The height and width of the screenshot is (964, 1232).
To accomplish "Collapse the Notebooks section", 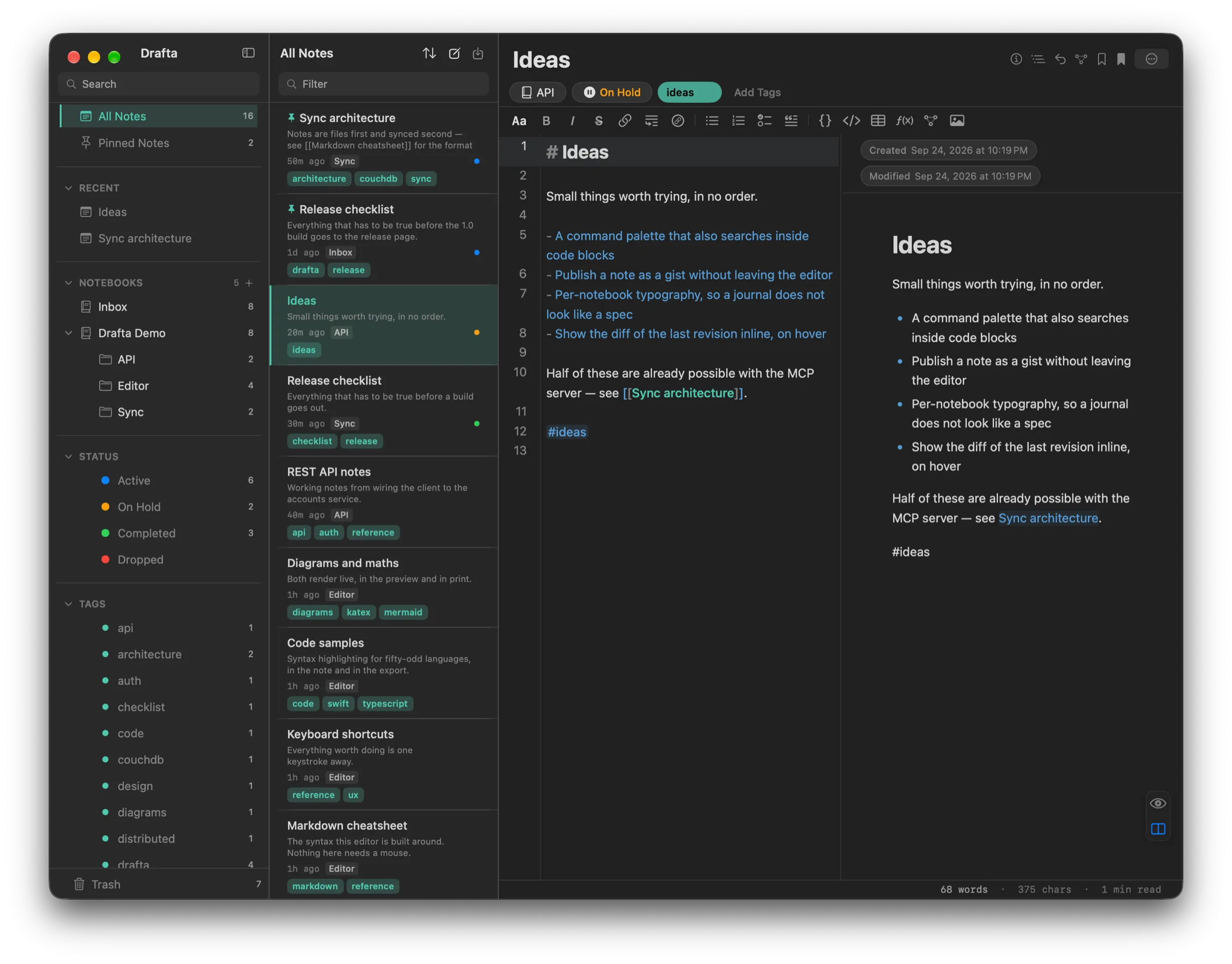I will pos(68,283).
